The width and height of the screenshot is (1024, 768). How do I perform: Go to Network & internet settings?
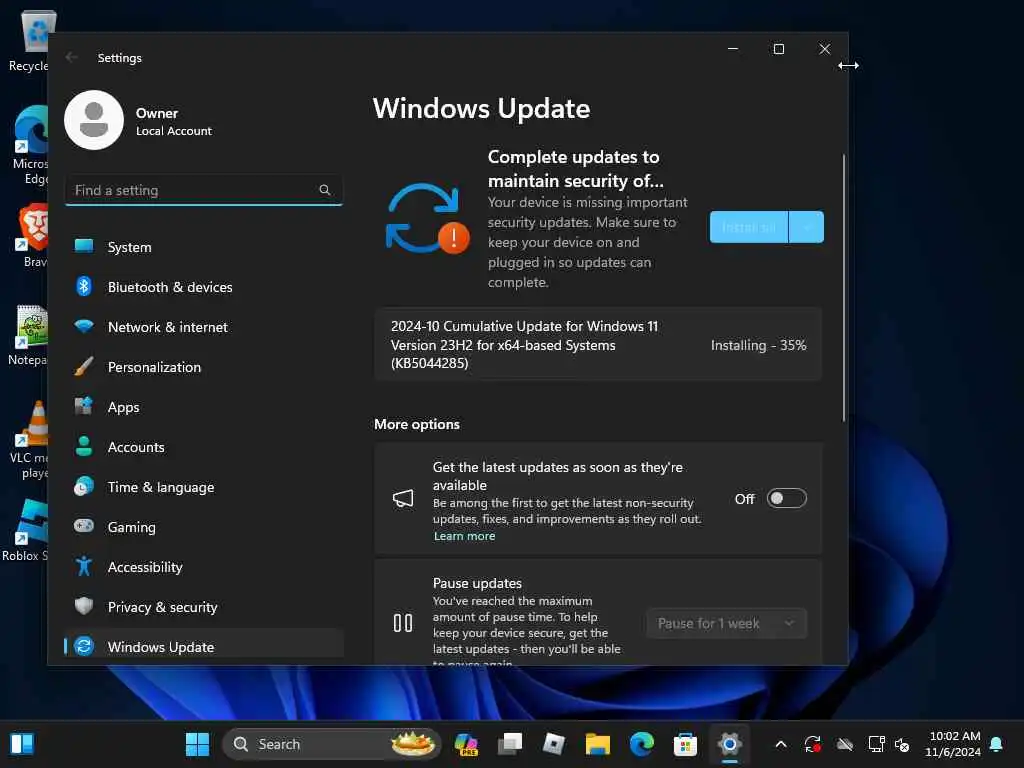(204, 327)
